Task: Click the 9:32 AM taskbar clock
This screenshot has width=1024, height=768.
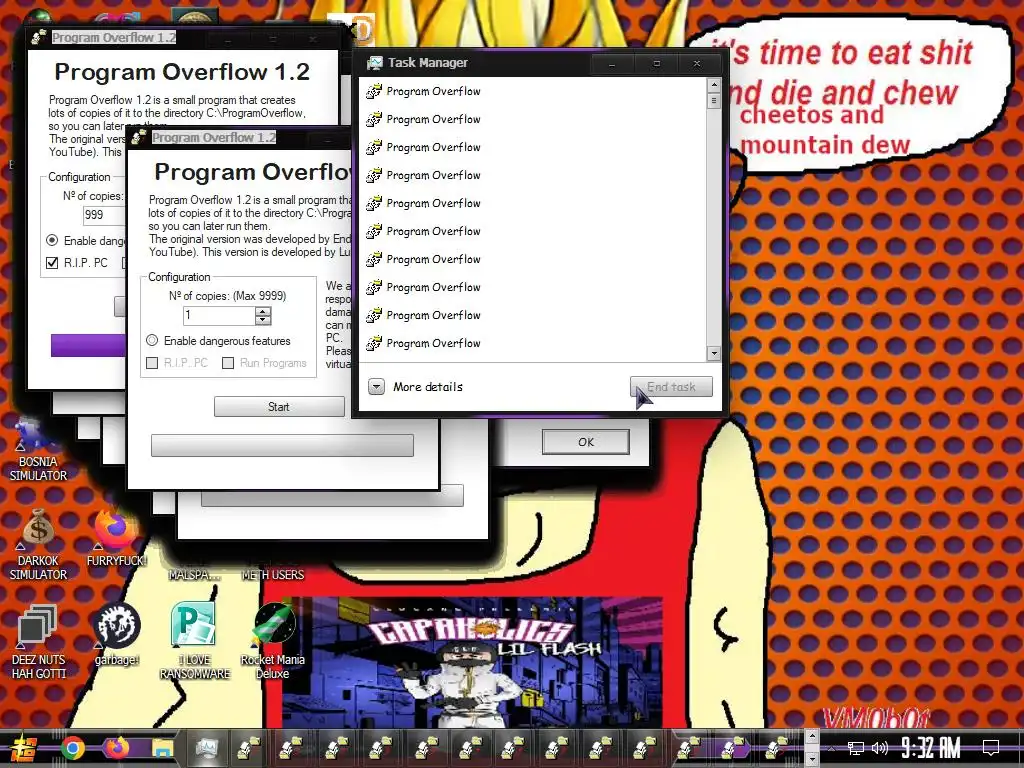Action: point(931,748)
